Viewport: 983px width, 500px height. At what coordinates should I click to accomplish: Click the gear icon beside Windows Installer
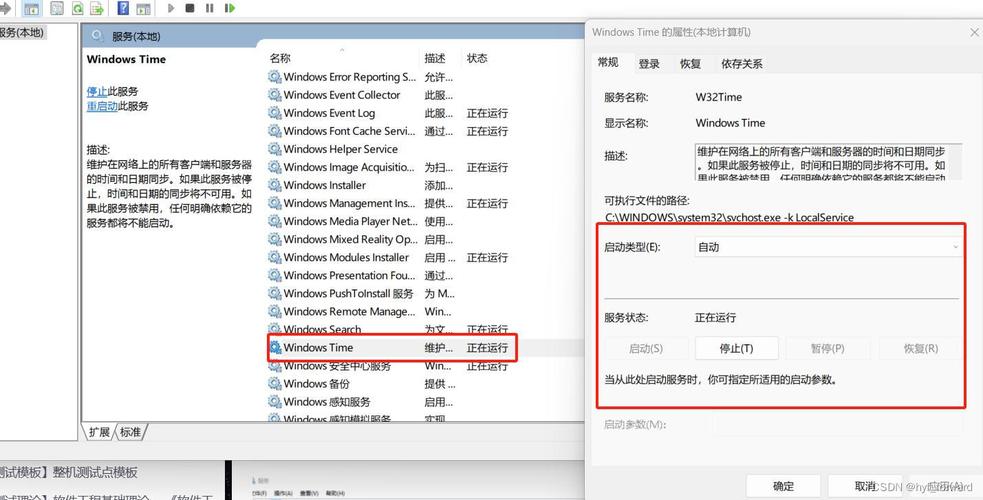pyautogui.click(x=275, y=185)
